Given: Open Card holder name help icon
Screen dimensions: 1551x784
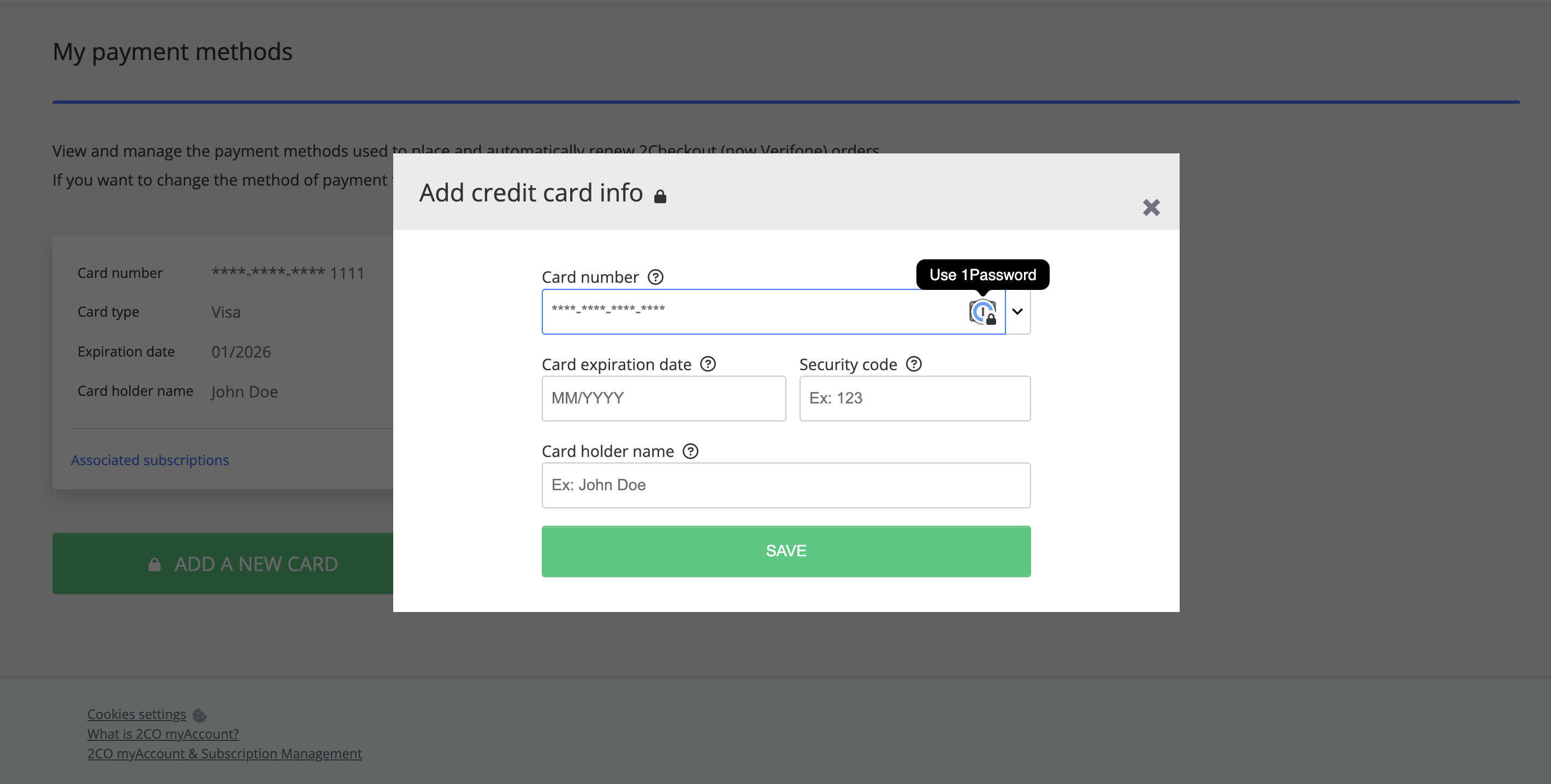Looking at the screenshot, I should 691,452.
